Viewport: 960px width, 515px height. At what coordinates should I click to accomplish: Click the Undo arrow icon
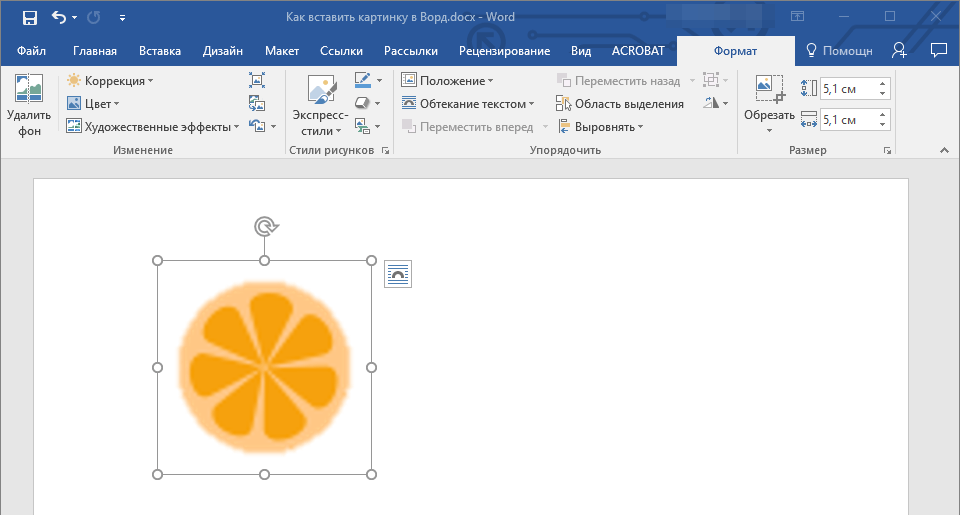click(x=58, y=18)
